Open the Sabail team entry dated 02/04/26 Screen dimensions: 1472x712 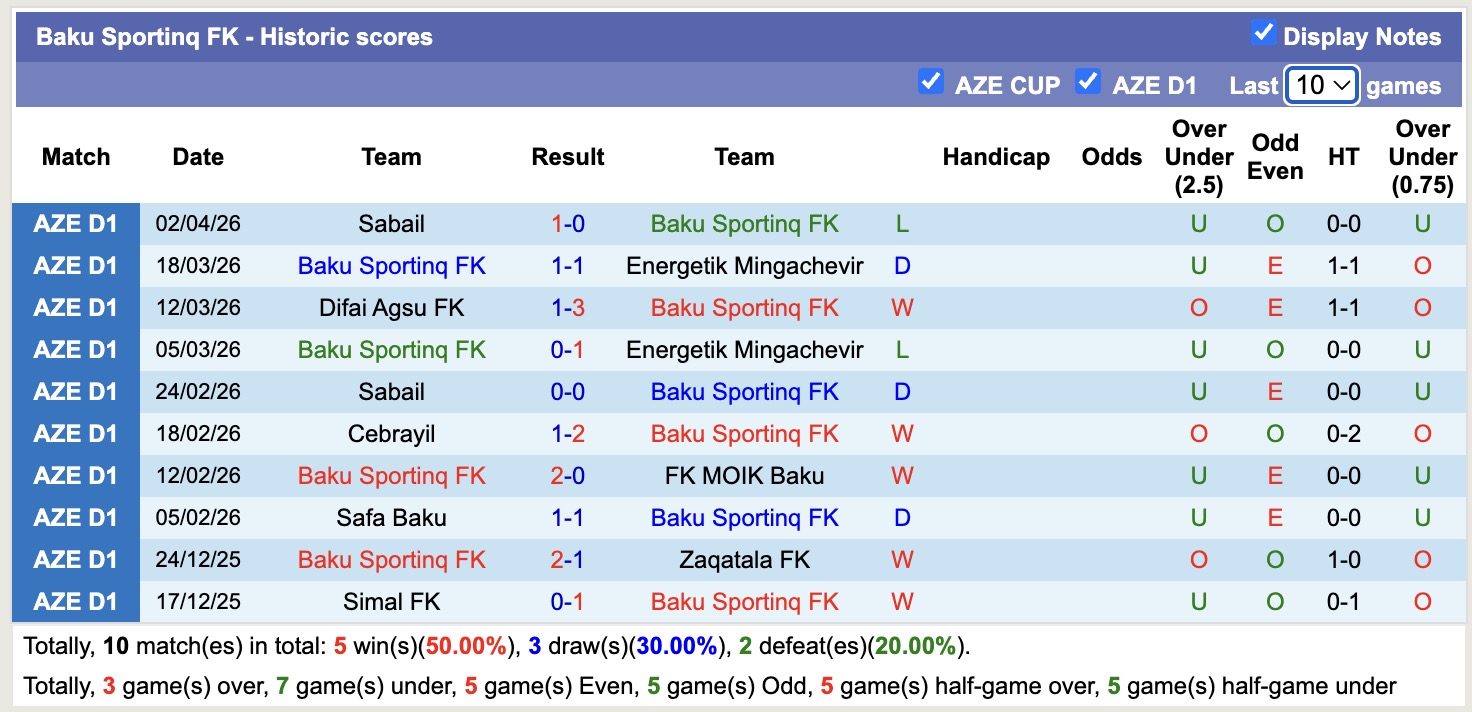point(391,223)
